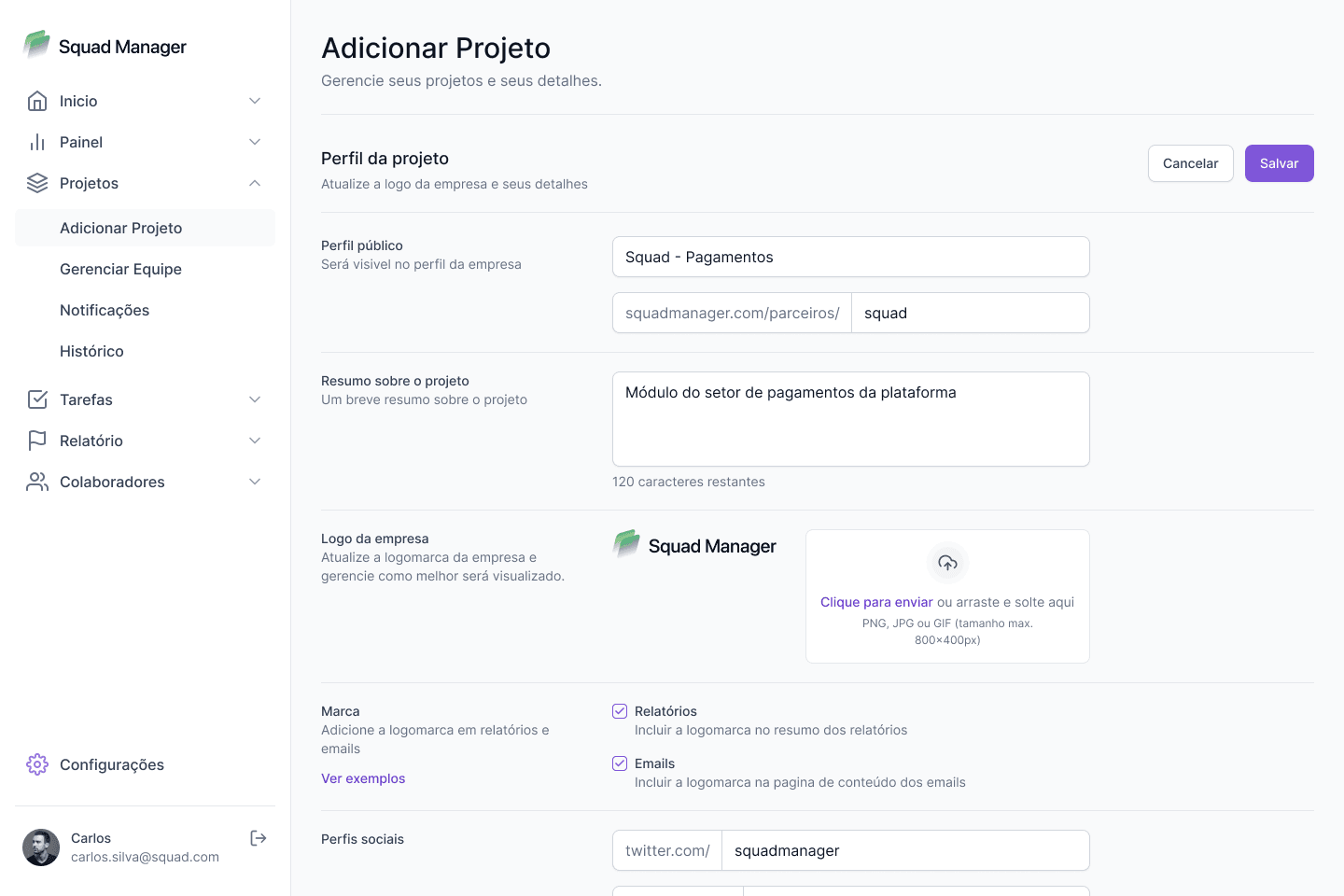1344x896 pixels.
Task: Click the Tarefas checkbox icon
Action: tap(37, 399)
